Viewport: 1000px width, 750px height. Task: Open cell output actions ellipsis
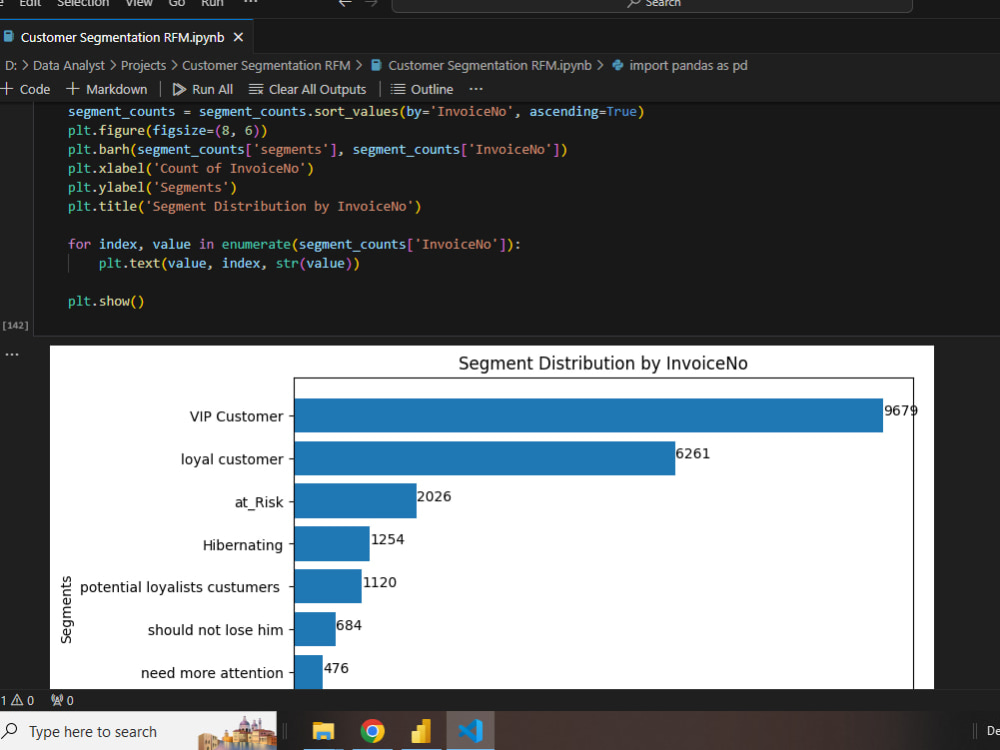(x=12, y=355)
